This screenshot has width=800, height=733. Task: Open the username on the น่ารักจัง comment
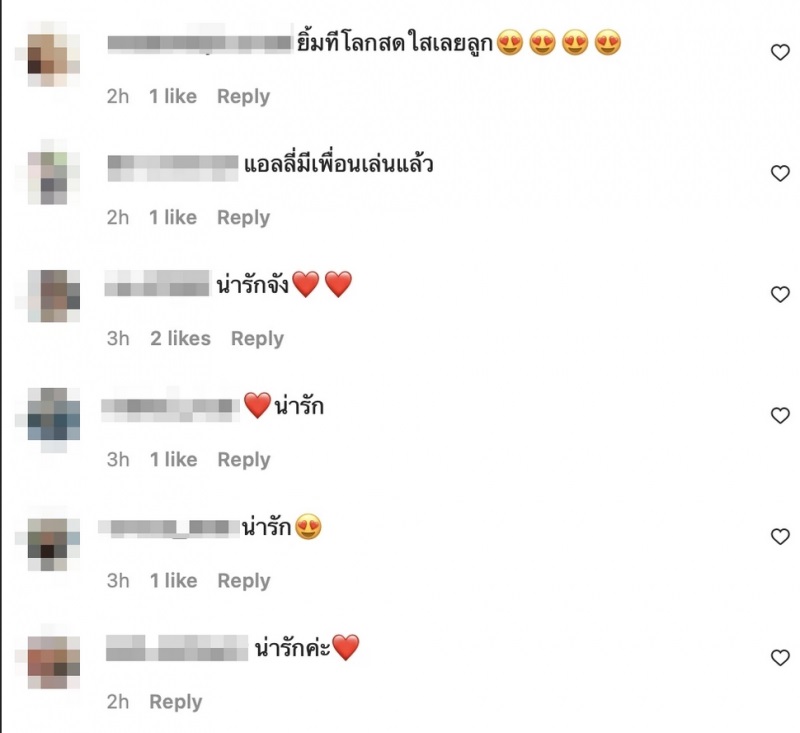(x=157, y=284)
